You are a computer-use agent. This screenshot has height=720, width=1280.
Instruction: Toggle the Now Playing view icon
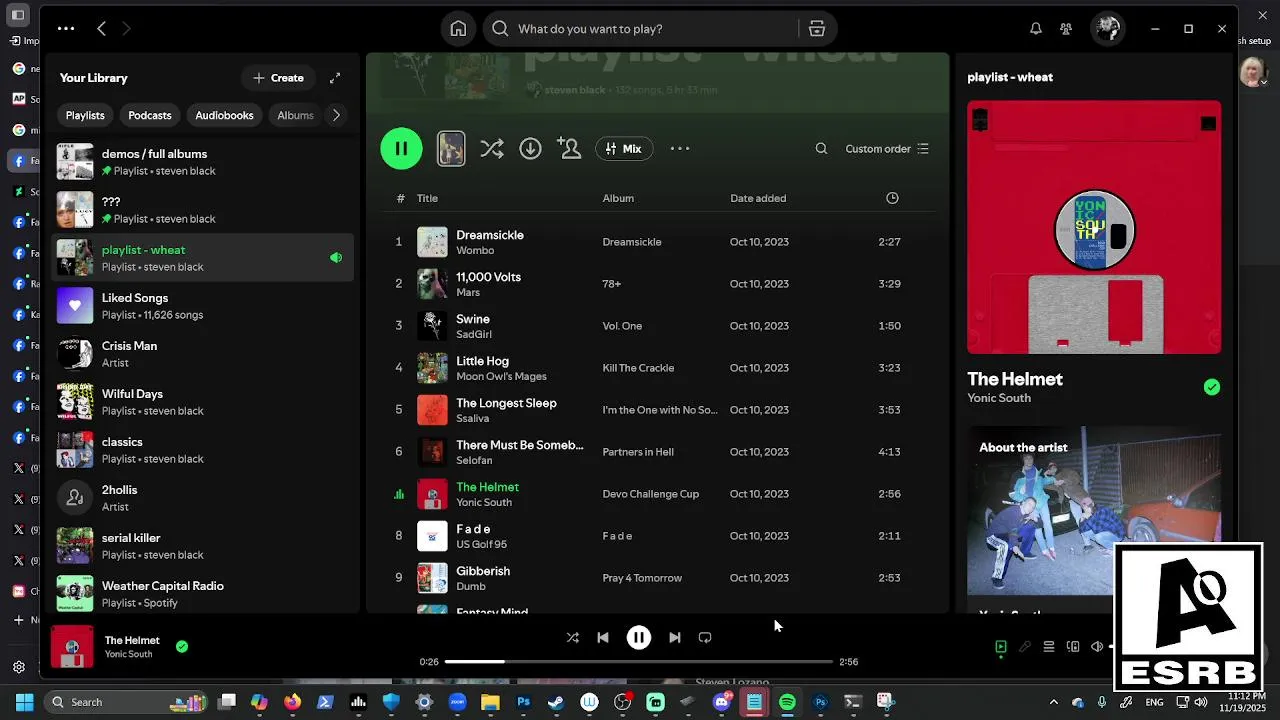coord(1000,647)
